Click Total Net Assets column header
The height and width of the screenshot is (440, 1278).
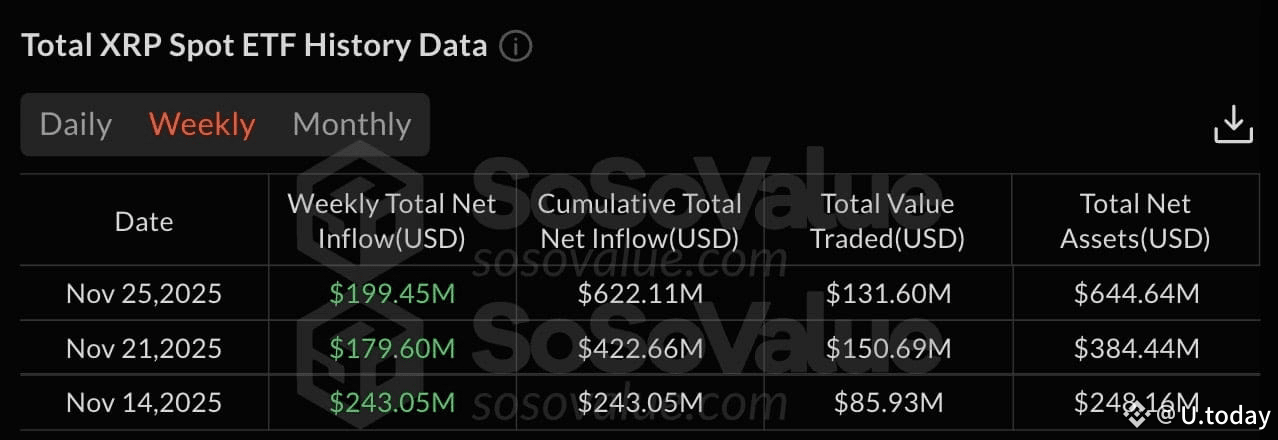tap(1135, 221)
